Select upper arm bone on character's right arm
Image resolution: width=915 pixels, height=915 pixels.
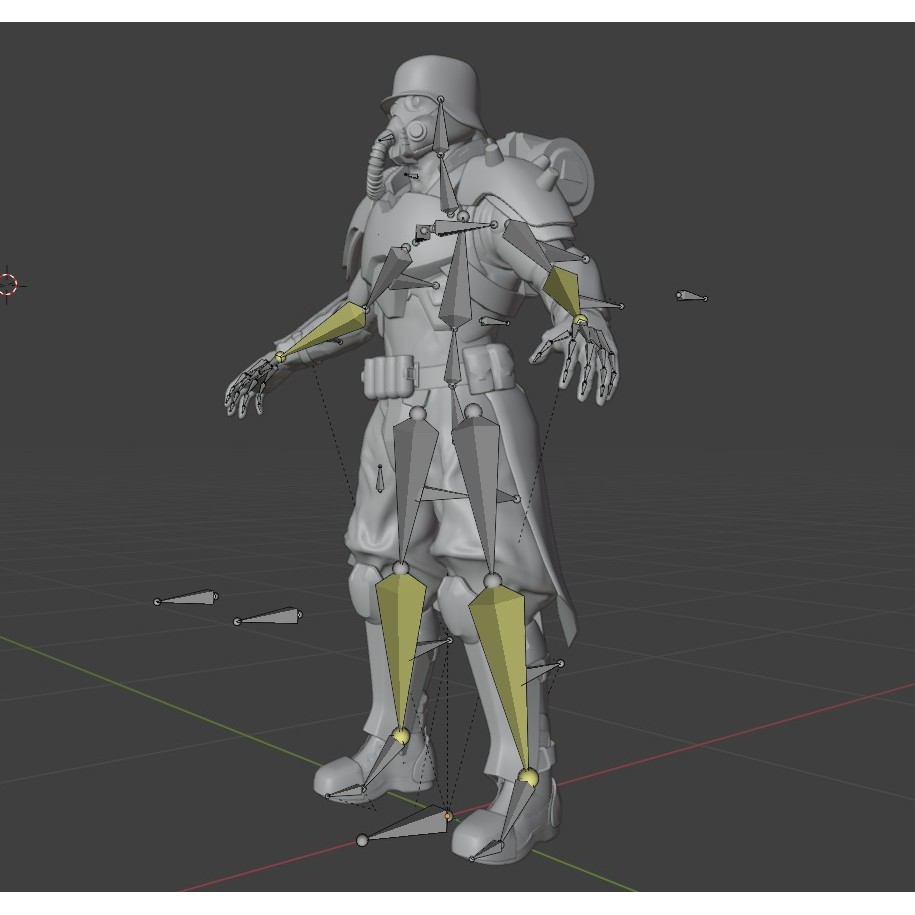point(388,275)
